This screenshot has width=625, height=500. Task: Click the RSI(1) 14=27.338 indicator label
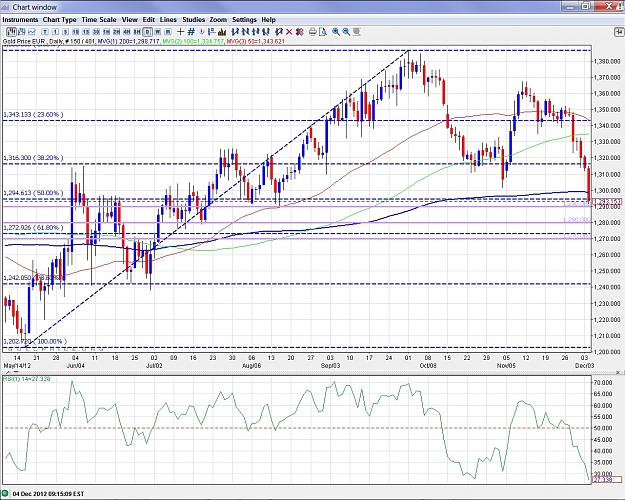(x=27, y=379)
